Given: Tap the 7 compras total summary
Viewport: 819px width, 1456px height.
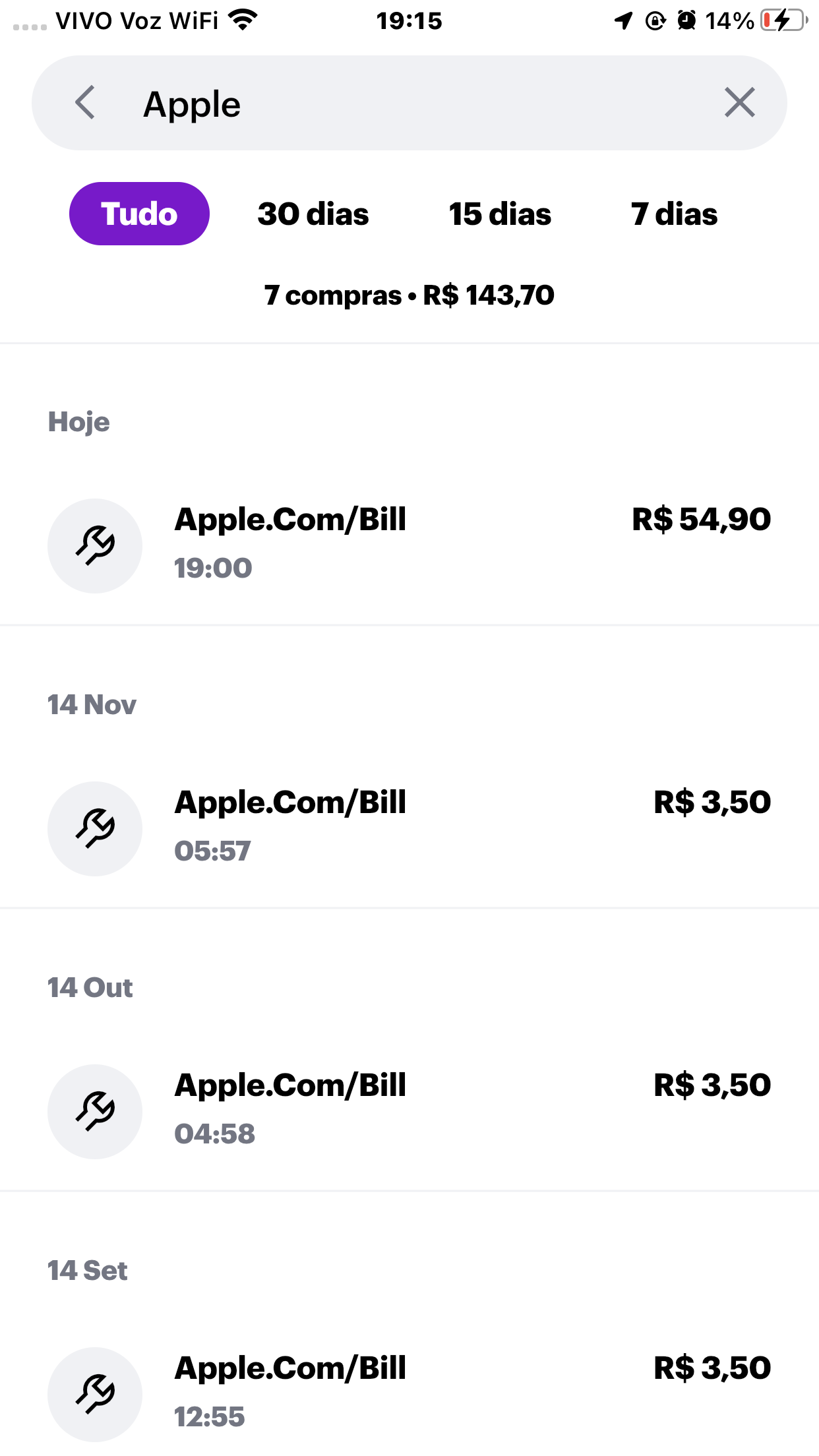Looking at the screenshot, I should [409, 295].
